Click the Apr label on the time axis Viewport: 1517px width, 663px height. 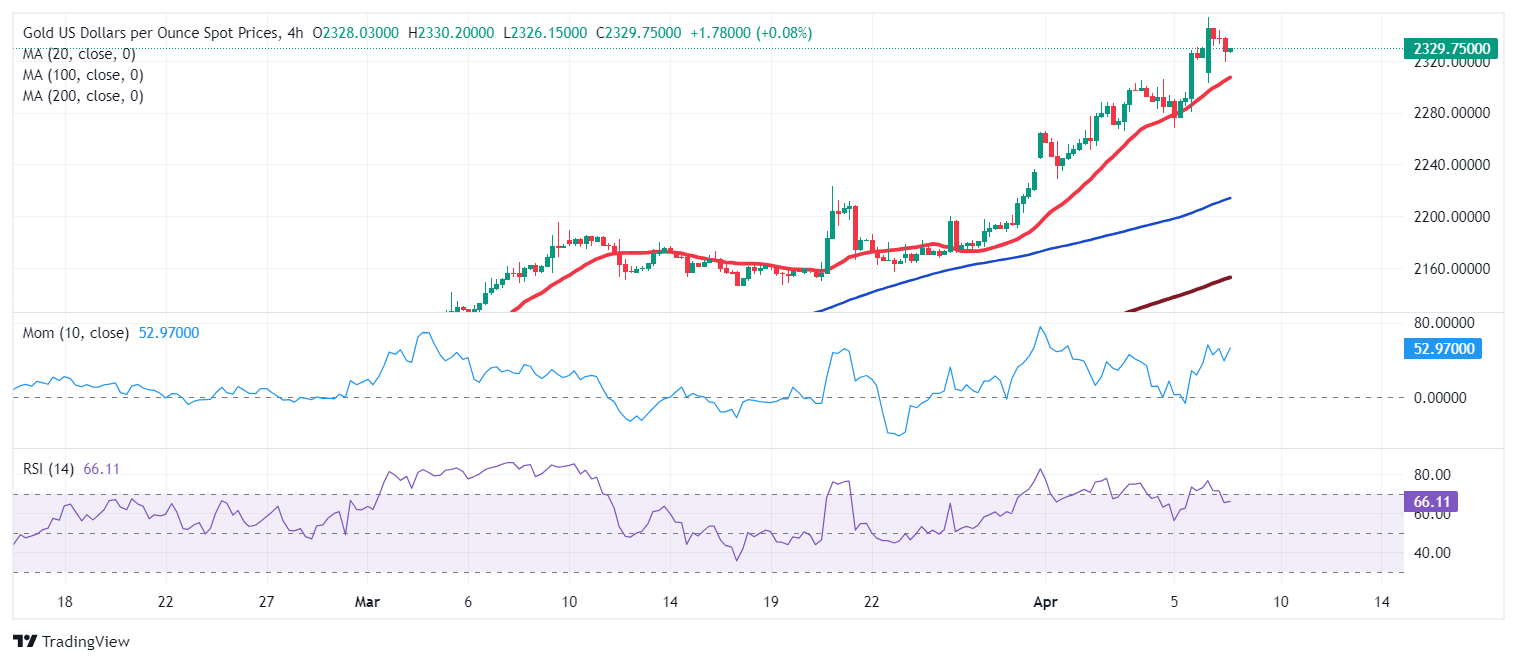[1044, 602]
